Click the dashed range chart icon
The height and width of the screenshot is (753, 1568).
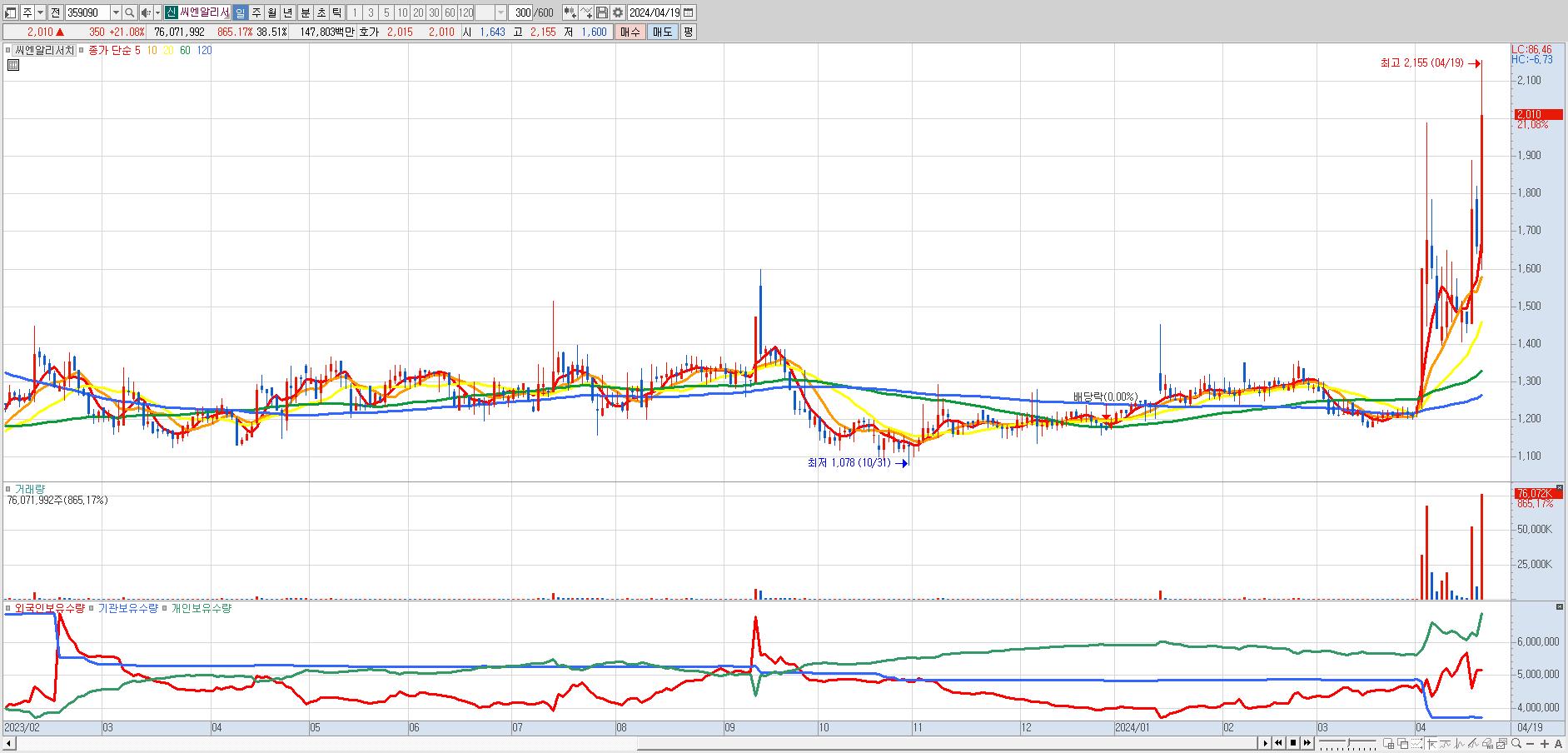[1416, 743]
